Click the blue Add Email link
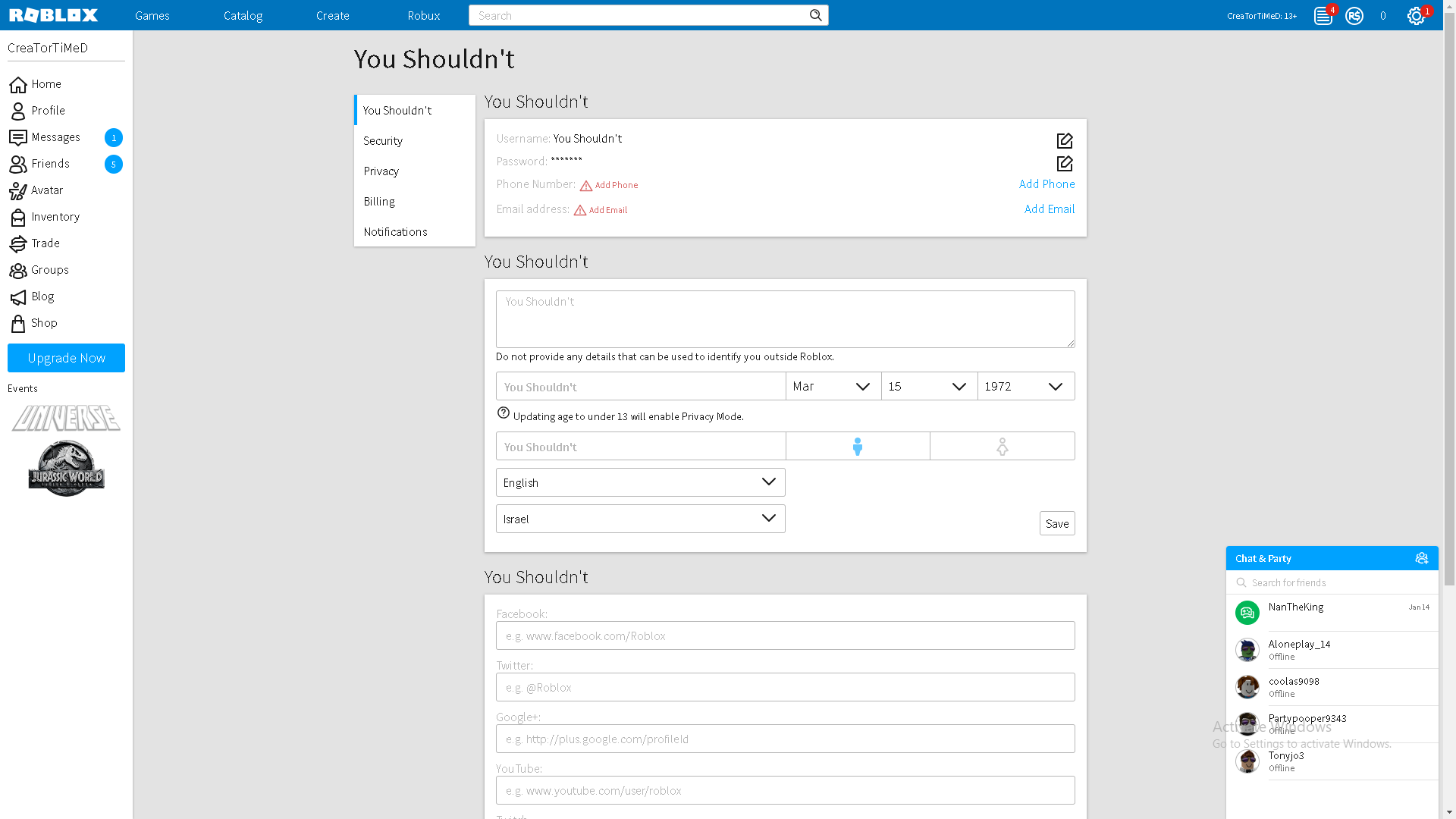The image size is (1456, 819). click(1050, 209)
